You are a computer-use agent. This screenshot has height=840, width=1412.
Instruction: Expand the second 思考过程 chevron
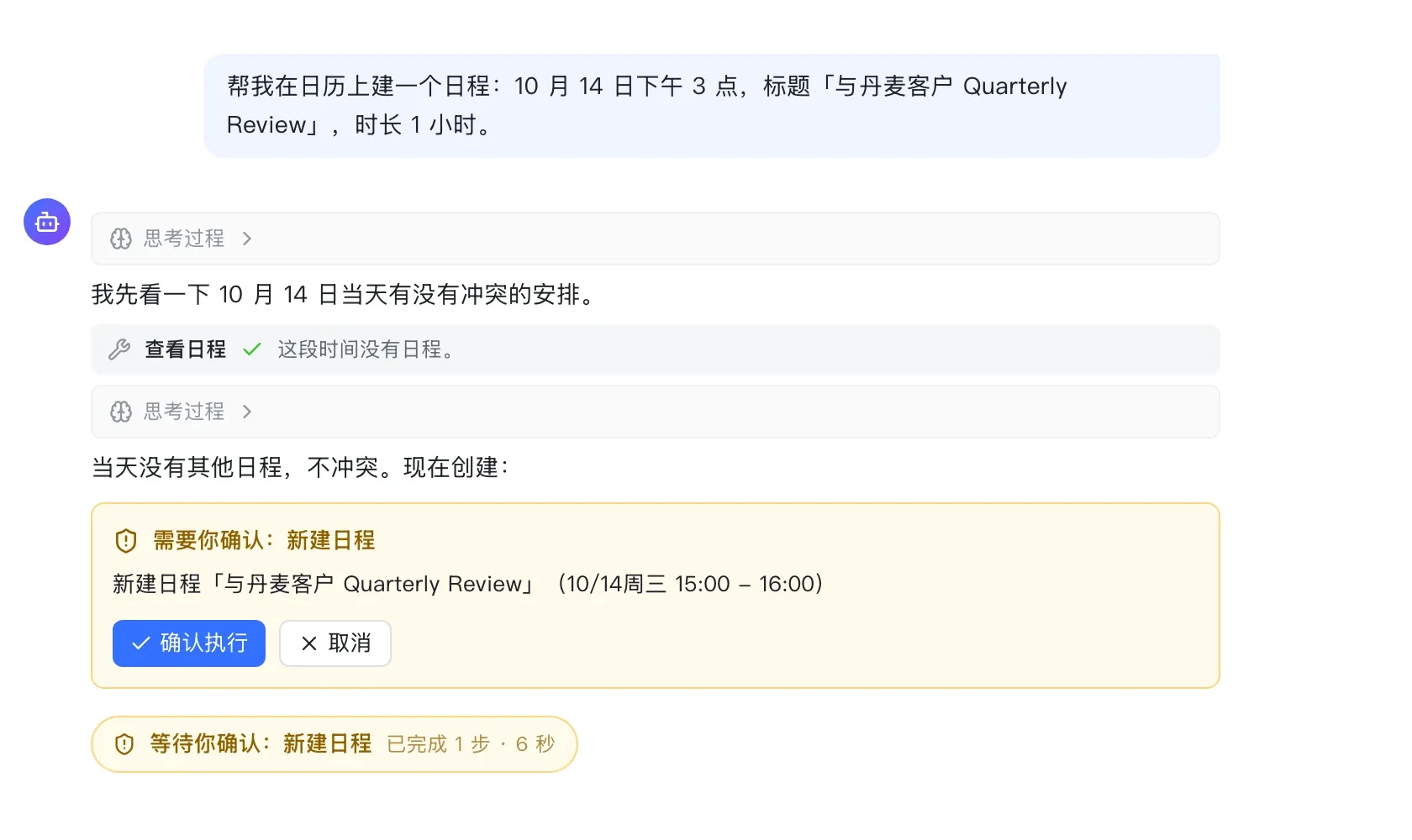tap(246, 412)
